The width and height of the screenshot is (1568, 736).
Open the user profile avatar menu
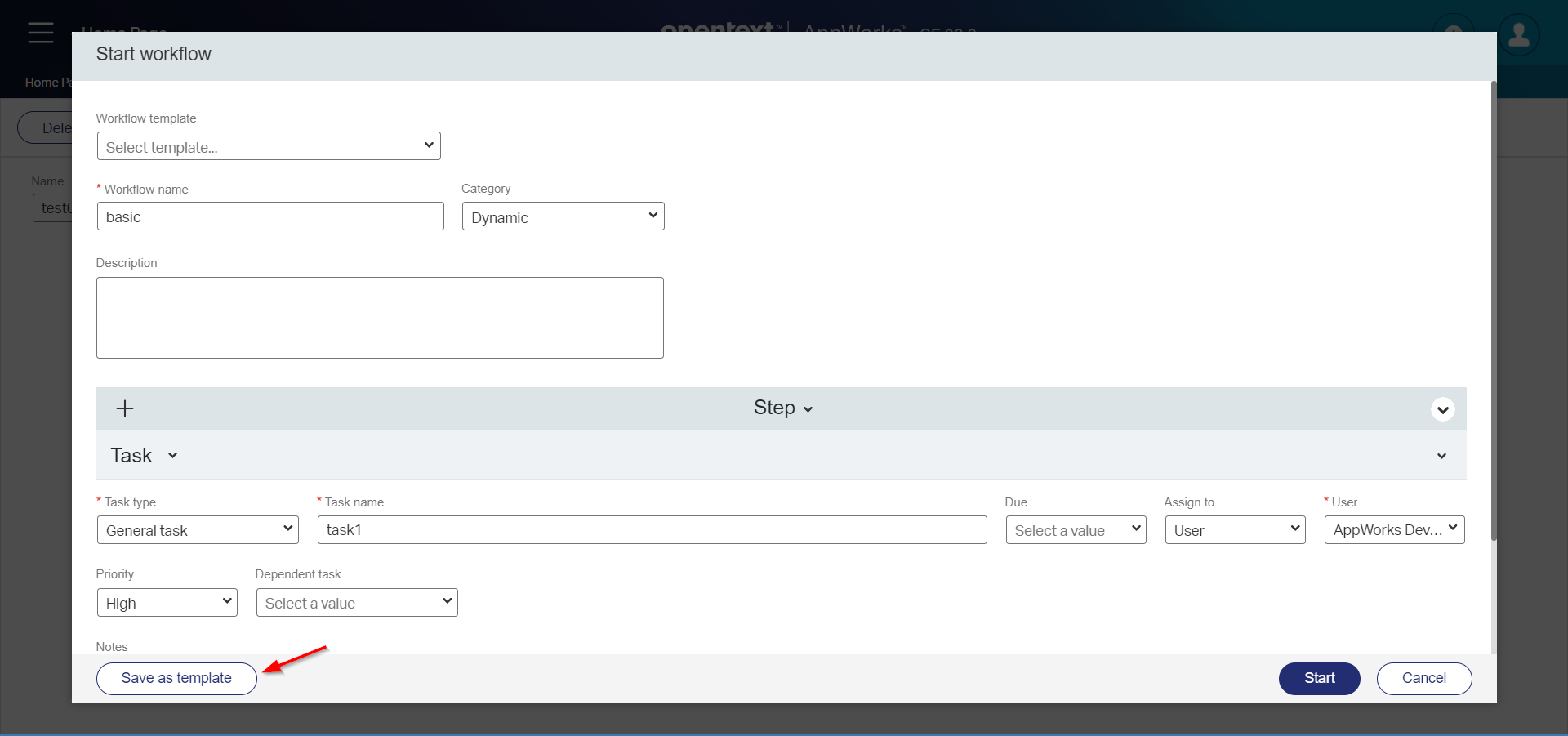(1519, 35)
